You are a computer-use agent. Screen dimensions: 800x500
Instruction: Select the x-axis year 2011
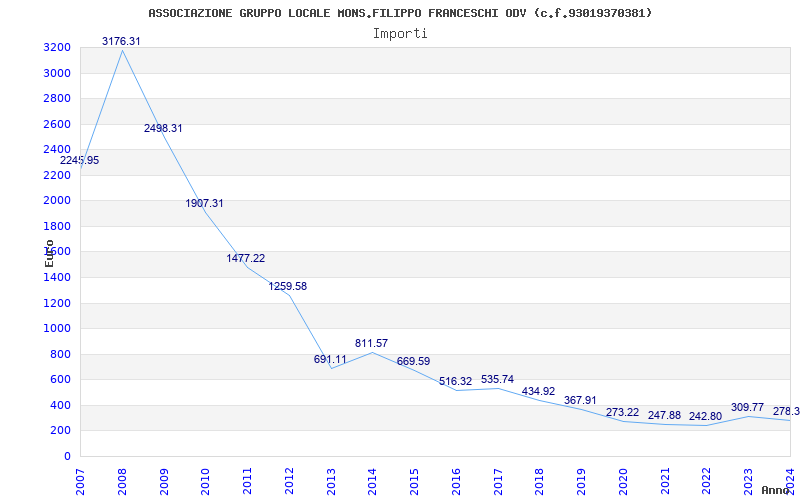point(247,481)
